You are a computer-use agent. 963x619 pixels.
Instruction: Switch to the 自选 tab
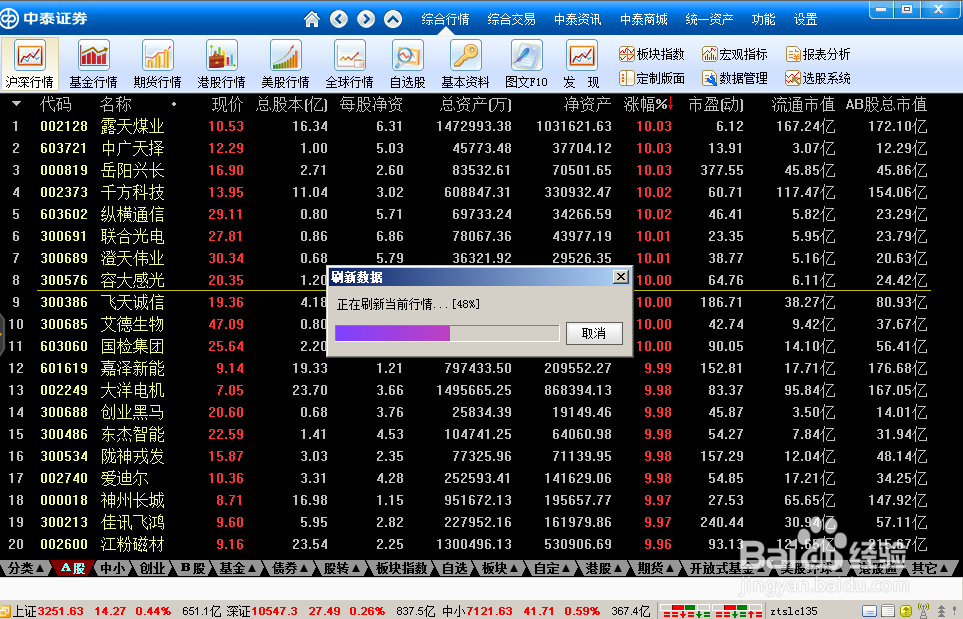(x=454, y=568)
